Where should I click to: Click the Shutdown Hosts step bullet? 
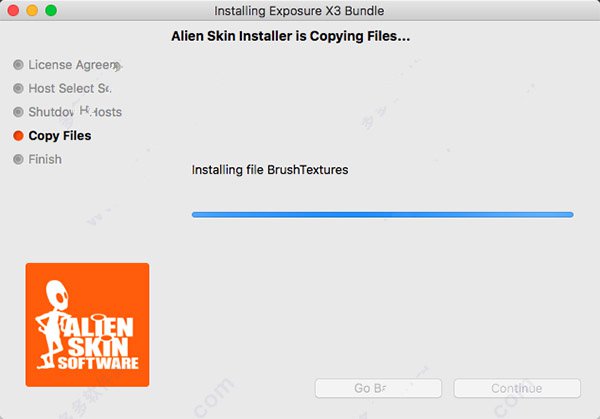point(18,112)
